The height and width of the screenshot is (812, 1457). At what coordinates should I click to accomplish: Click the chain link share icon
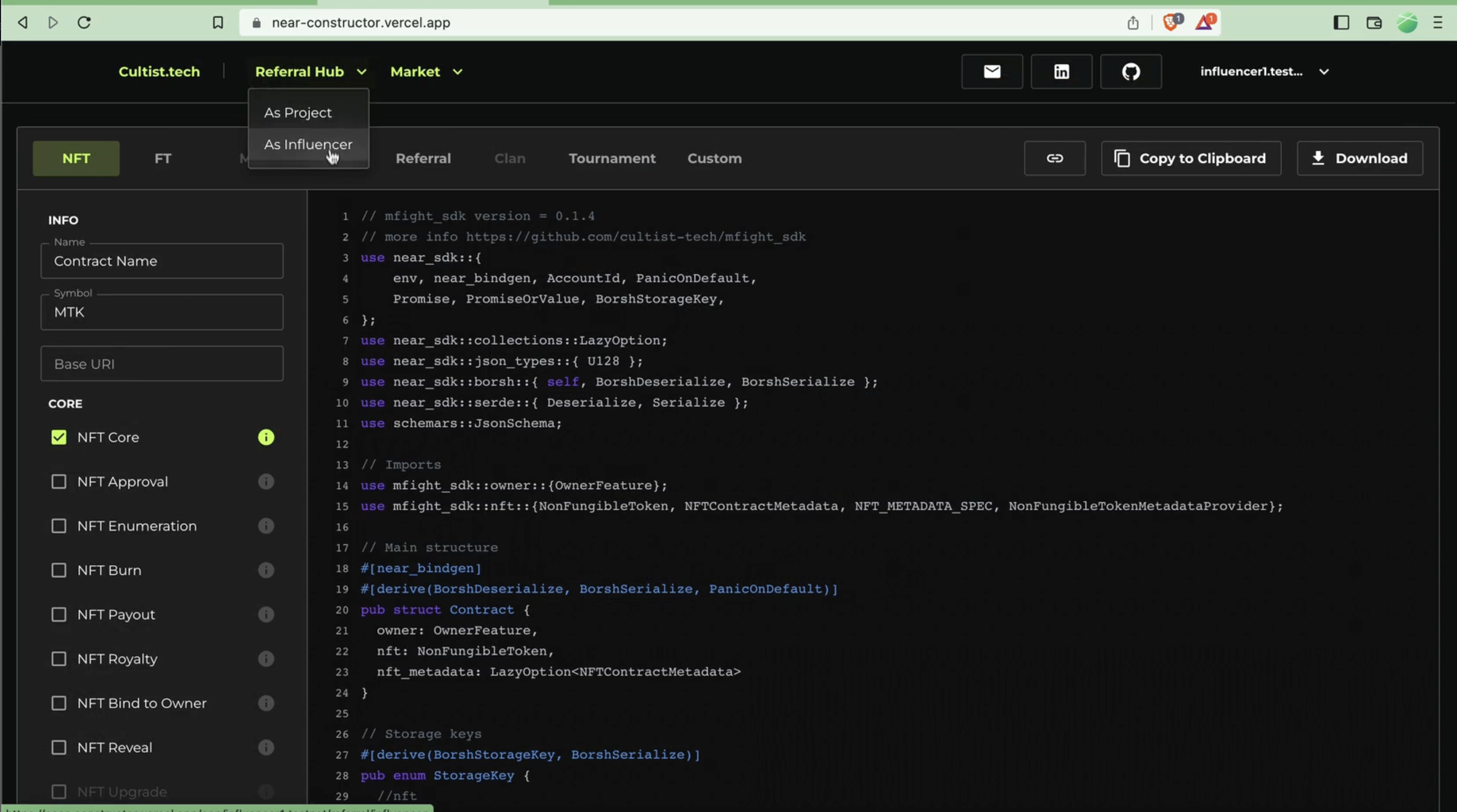click(x=1054, y=159)
